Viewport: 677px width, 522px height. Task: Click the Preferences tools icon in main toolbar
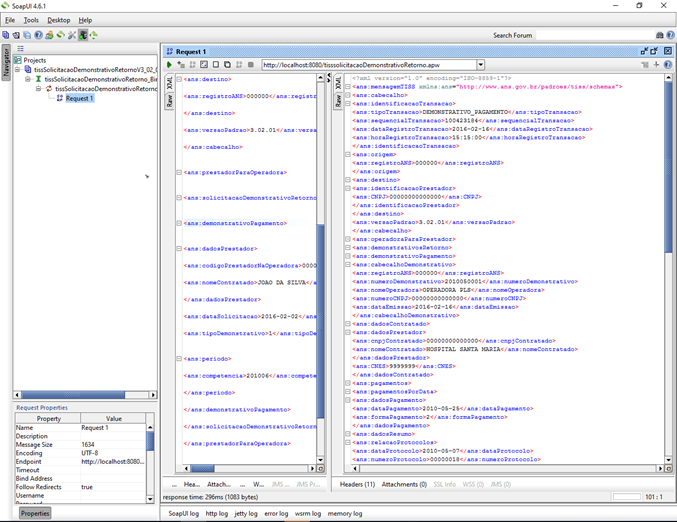pyautogui.click(x=71, y=35)
